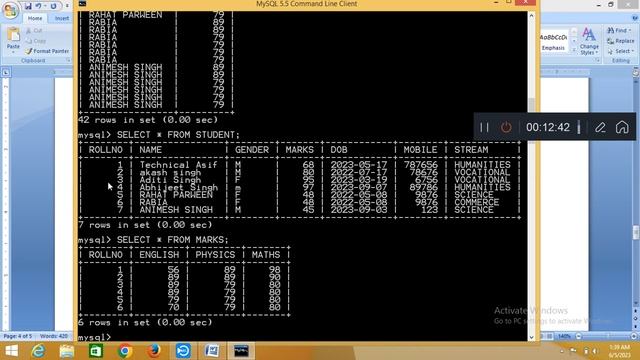Open Change Styles dropdown in Word
Image resolution: width=640 pixels, height=360 pixels.
click(x=589, y=41)
